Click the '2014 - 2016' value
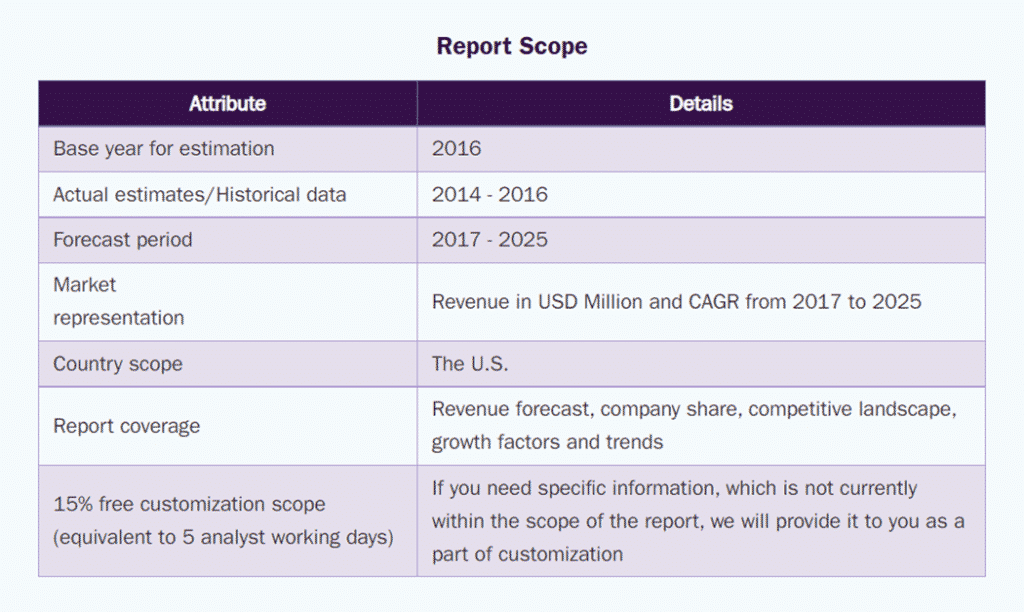The image size is (1024, 612). 490,195
